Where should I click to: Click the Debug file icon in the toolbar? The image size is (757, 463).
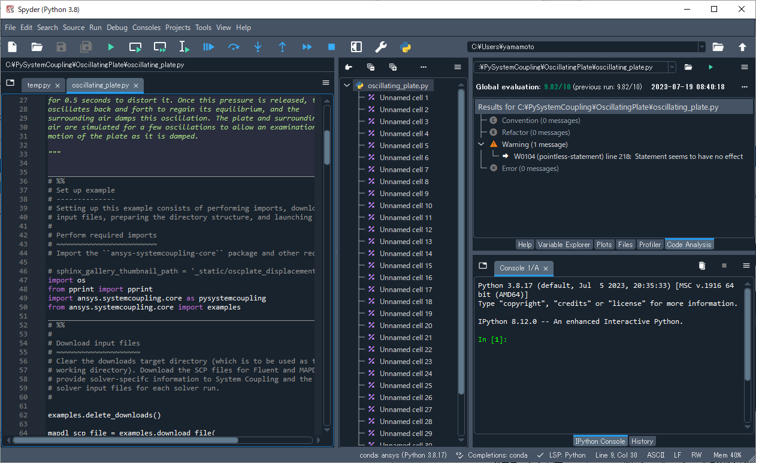[208, 47]
